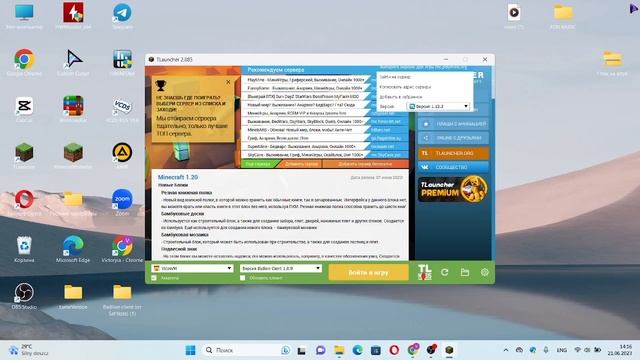This screenshot has width=640, height=360.
Task: Open the version 1.12.2 dropdown in the server popup
Action: pos(439,106)
